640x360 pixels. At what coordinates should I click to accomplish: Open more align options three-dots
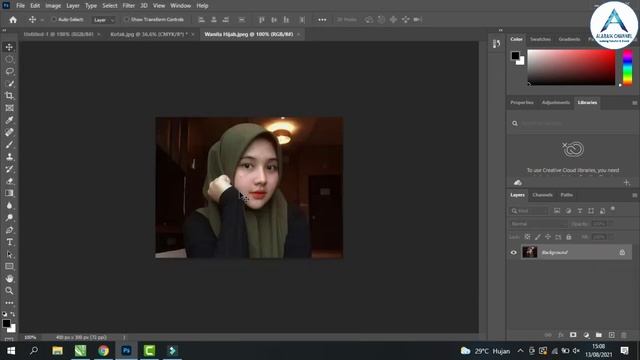coord(322,20)
